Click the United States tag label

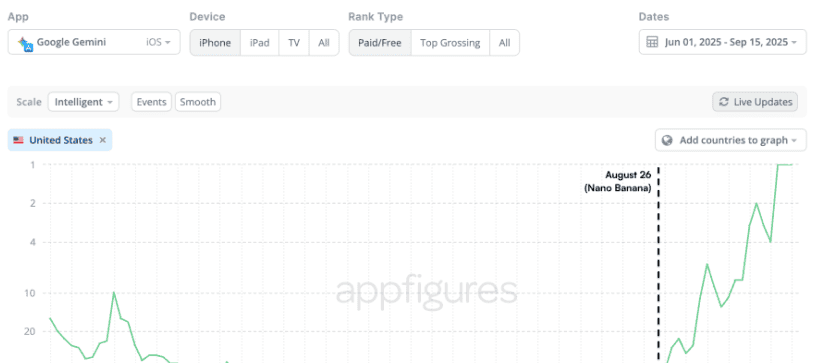61,140
